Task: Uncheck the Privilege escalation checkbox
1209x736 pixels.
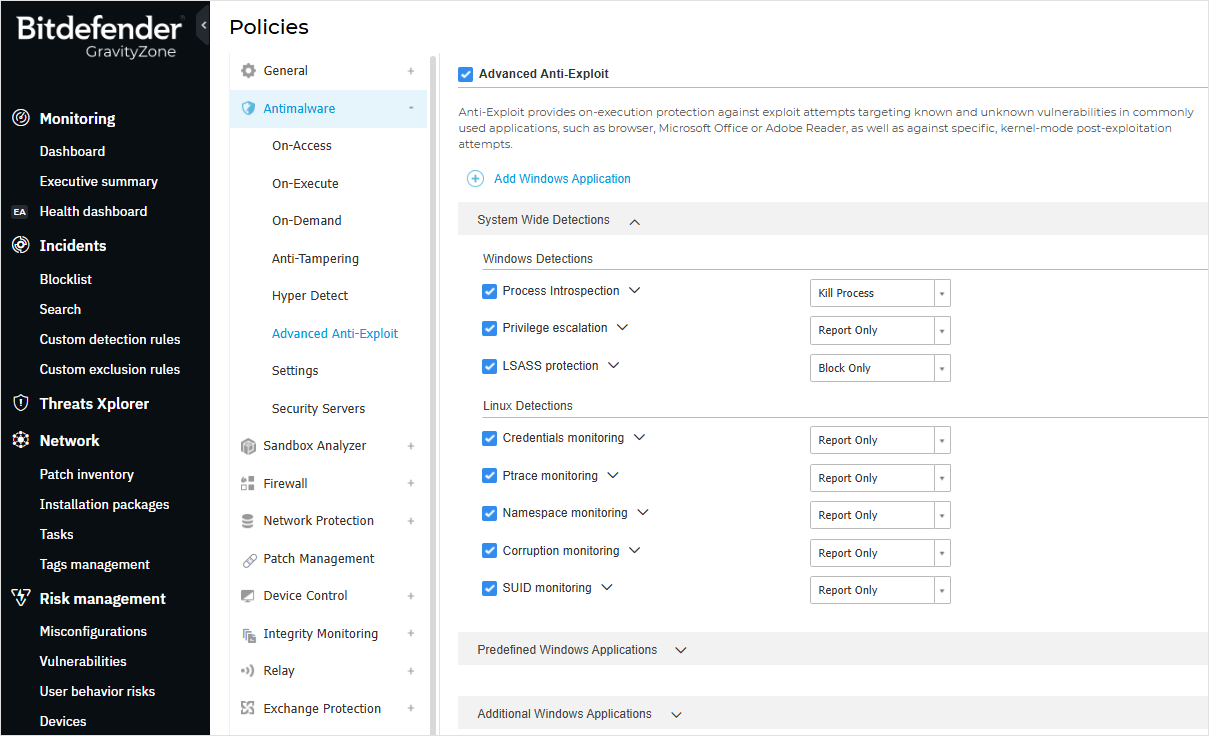Action: (489, 328)
